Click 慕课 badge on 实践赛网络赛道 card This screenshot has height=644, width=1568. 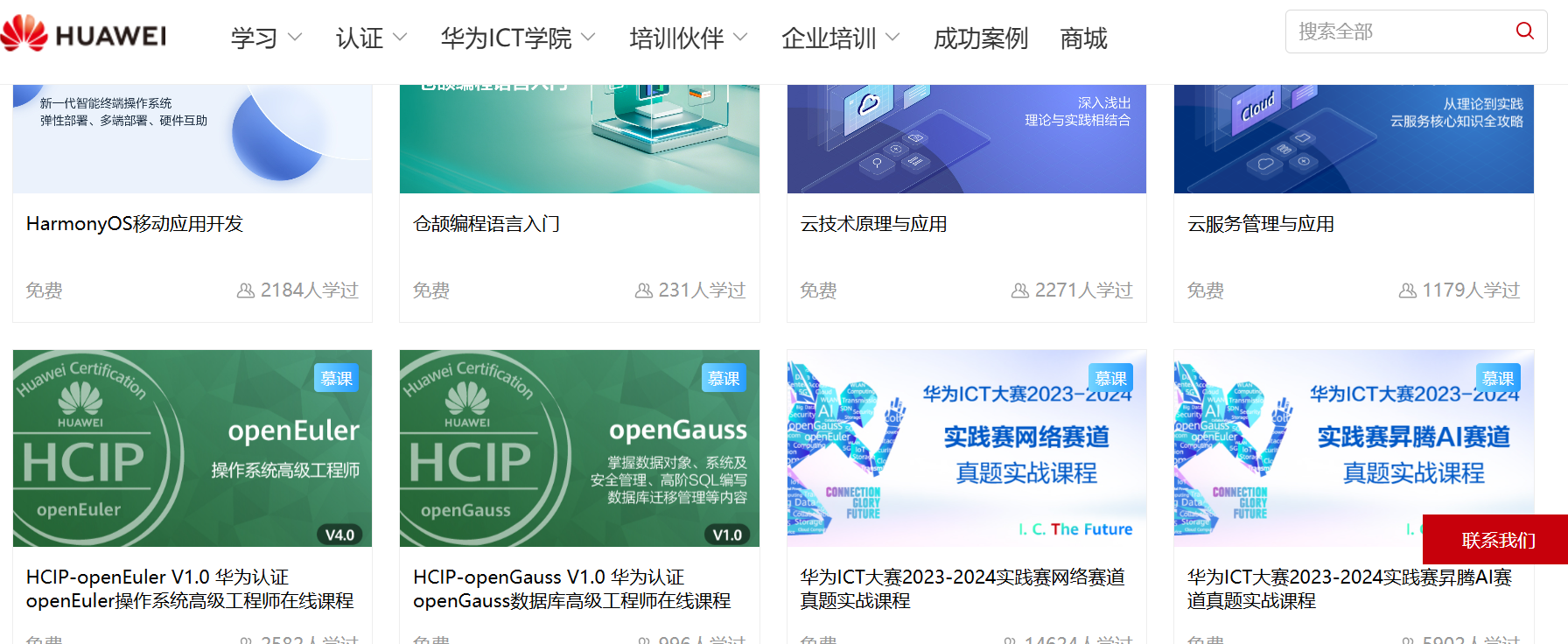[1111, 378]
